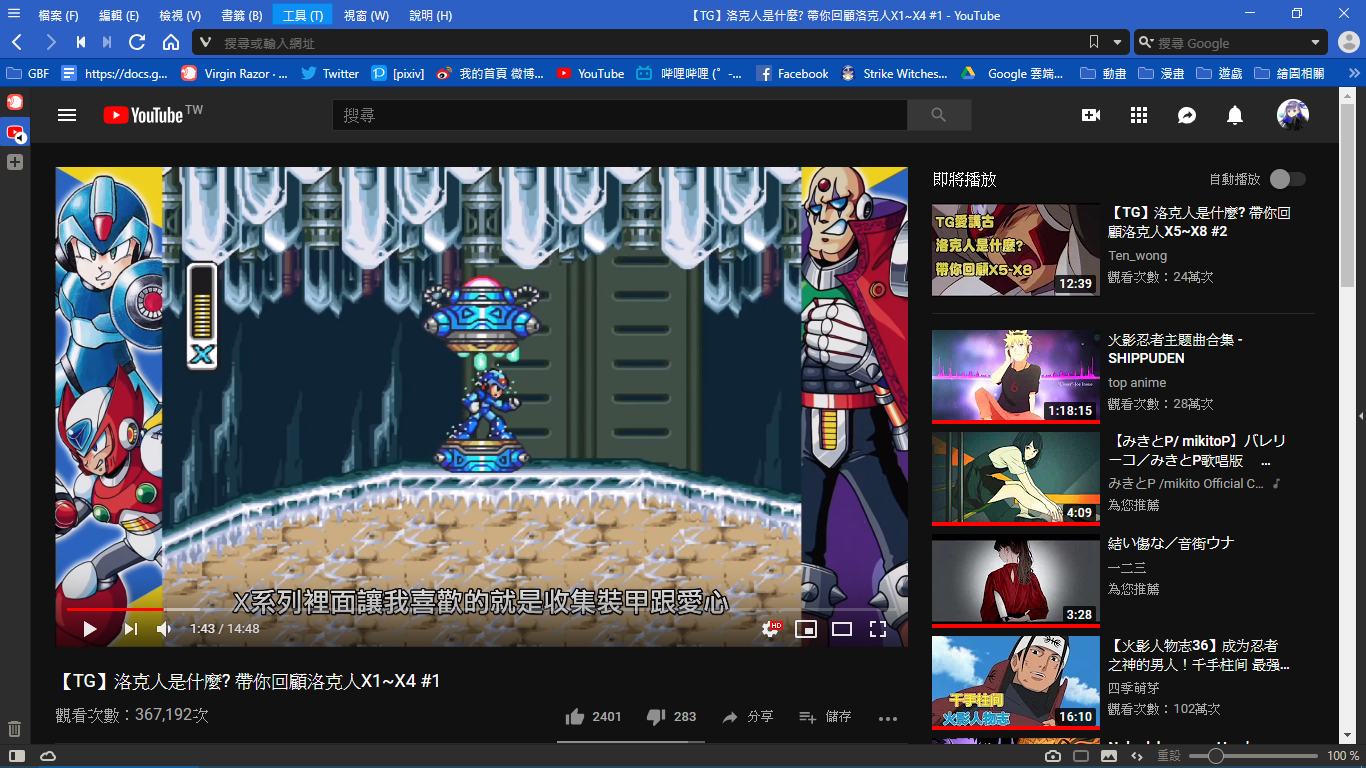This screenshot has width=1366, height=768.
Task: Reset zoom with the 重設 button
Action: tap(1169, 756)
